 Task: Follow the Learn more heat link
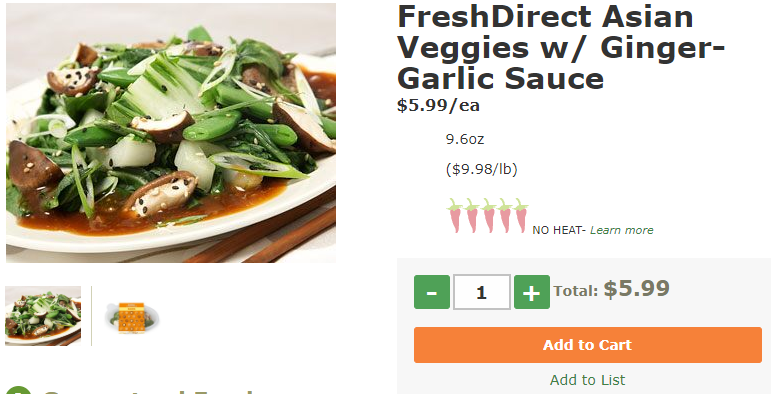[x=622, y=230]
